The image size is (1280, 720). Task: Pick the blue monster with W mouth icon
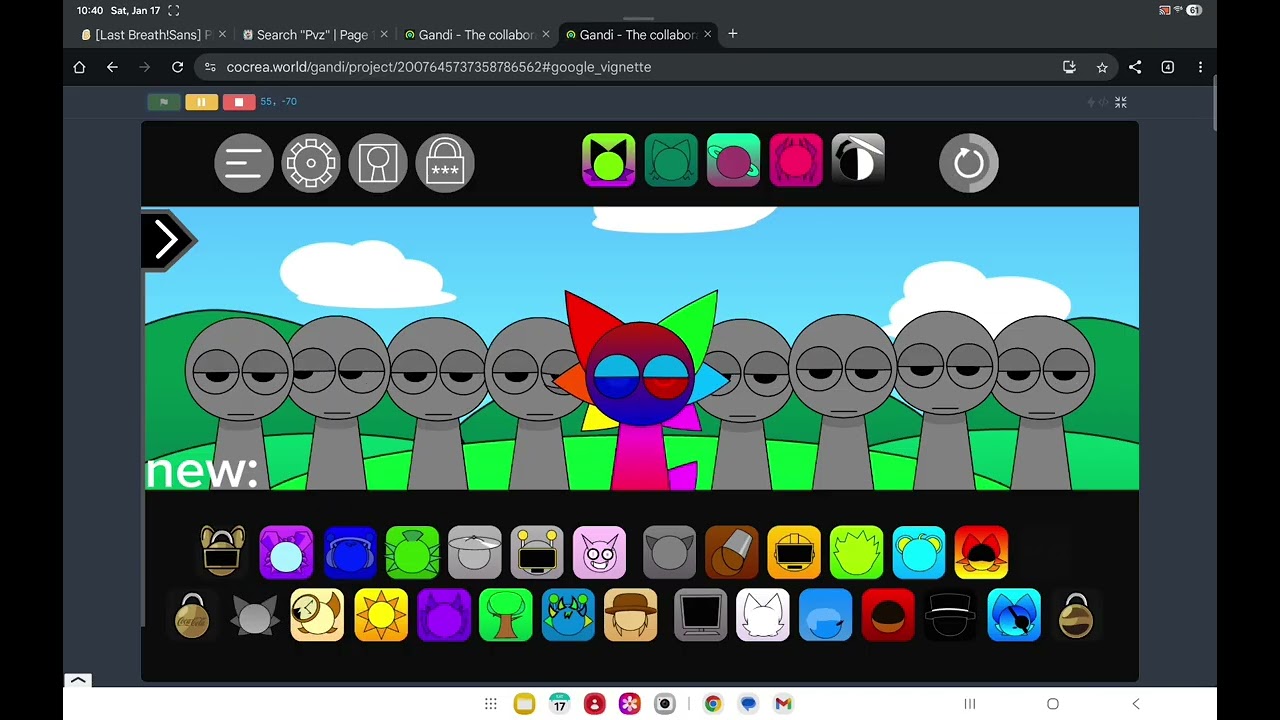pos(568,615)
